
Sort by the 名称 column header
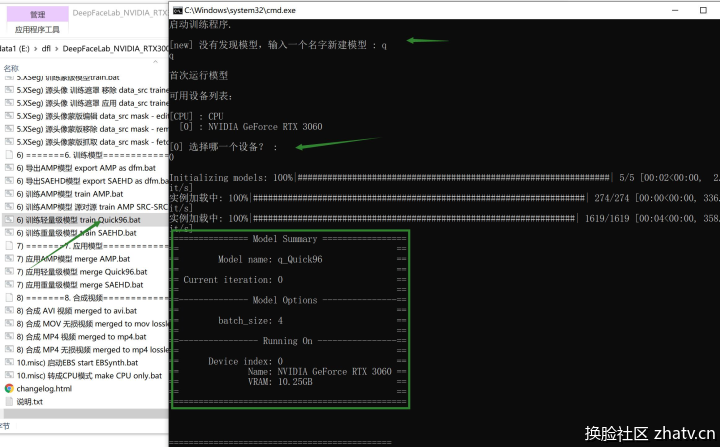click(x=11, y=68)
